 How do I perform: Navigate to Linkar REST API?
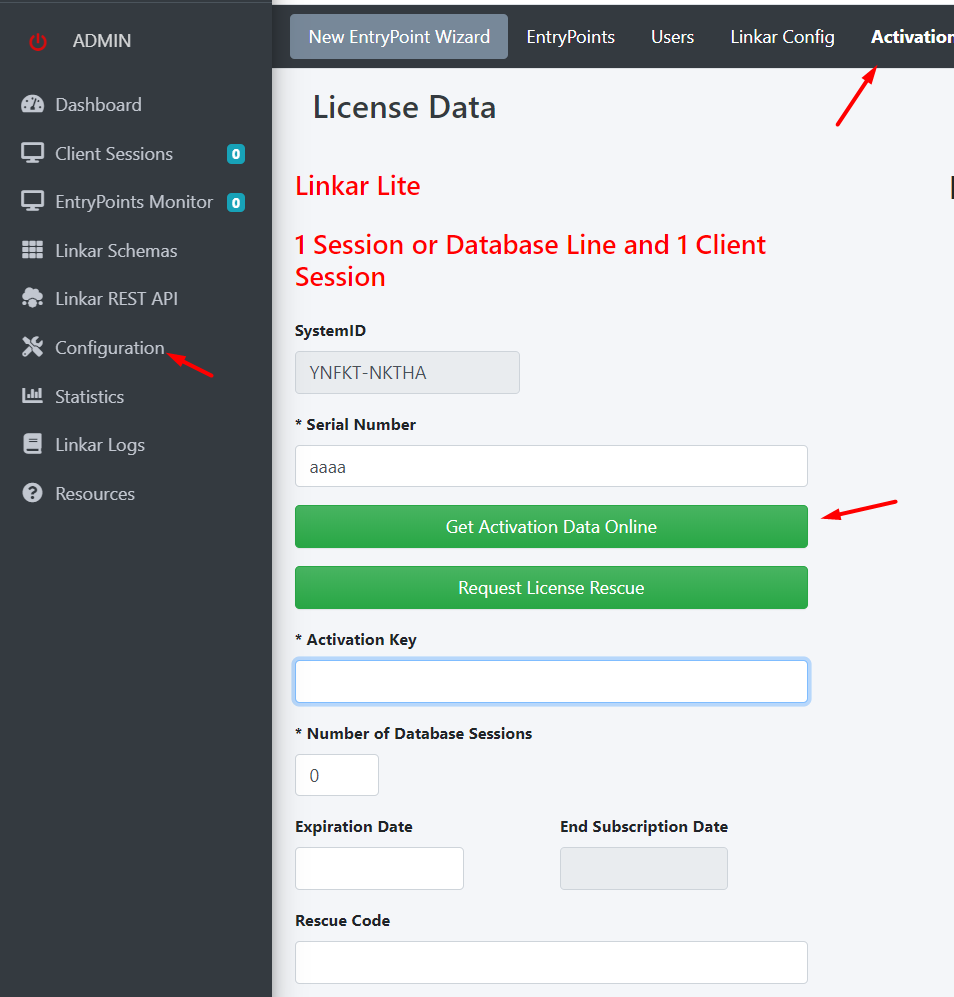116,299
